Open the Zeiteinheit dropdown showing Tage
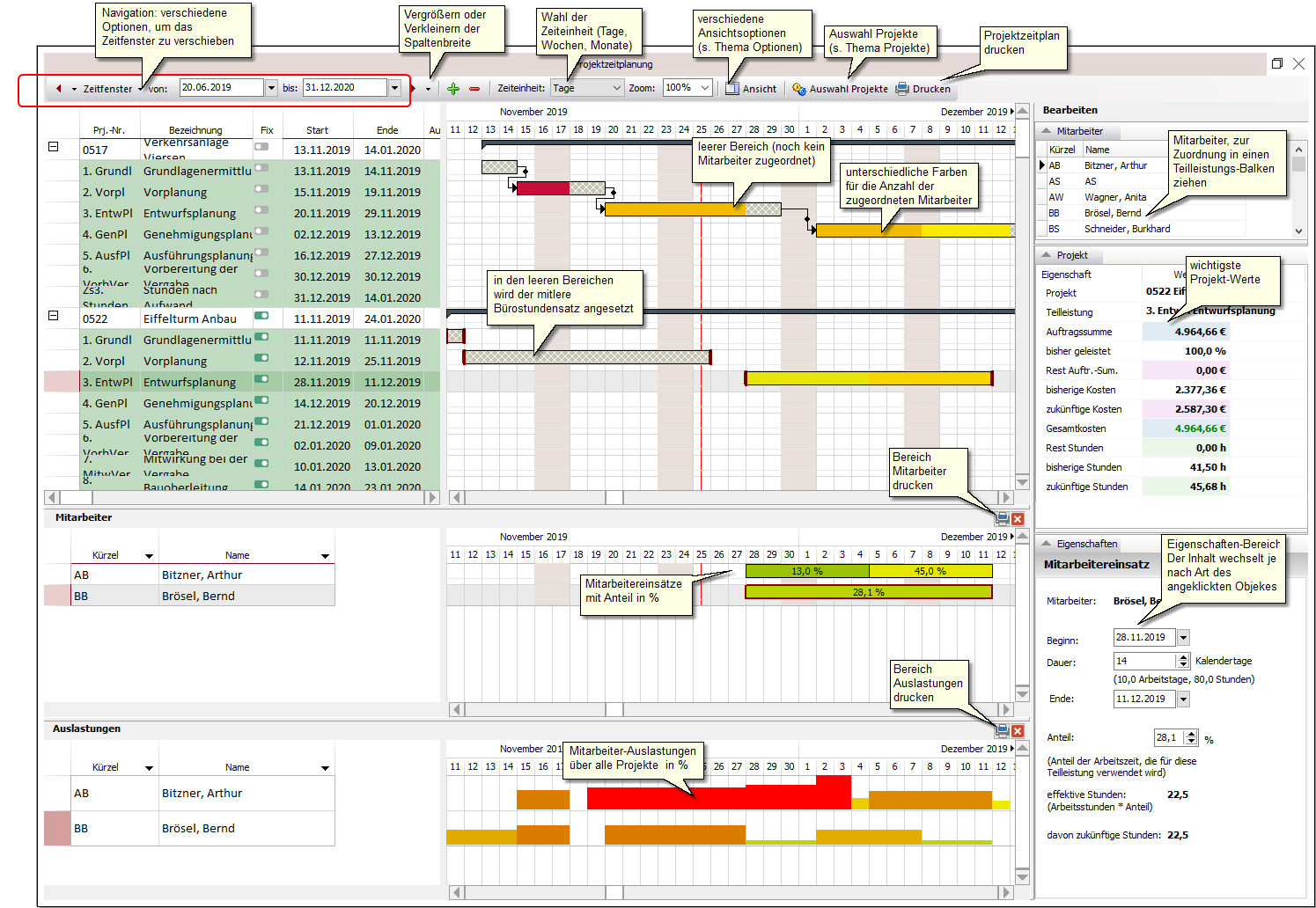 (x=587, y=88)
